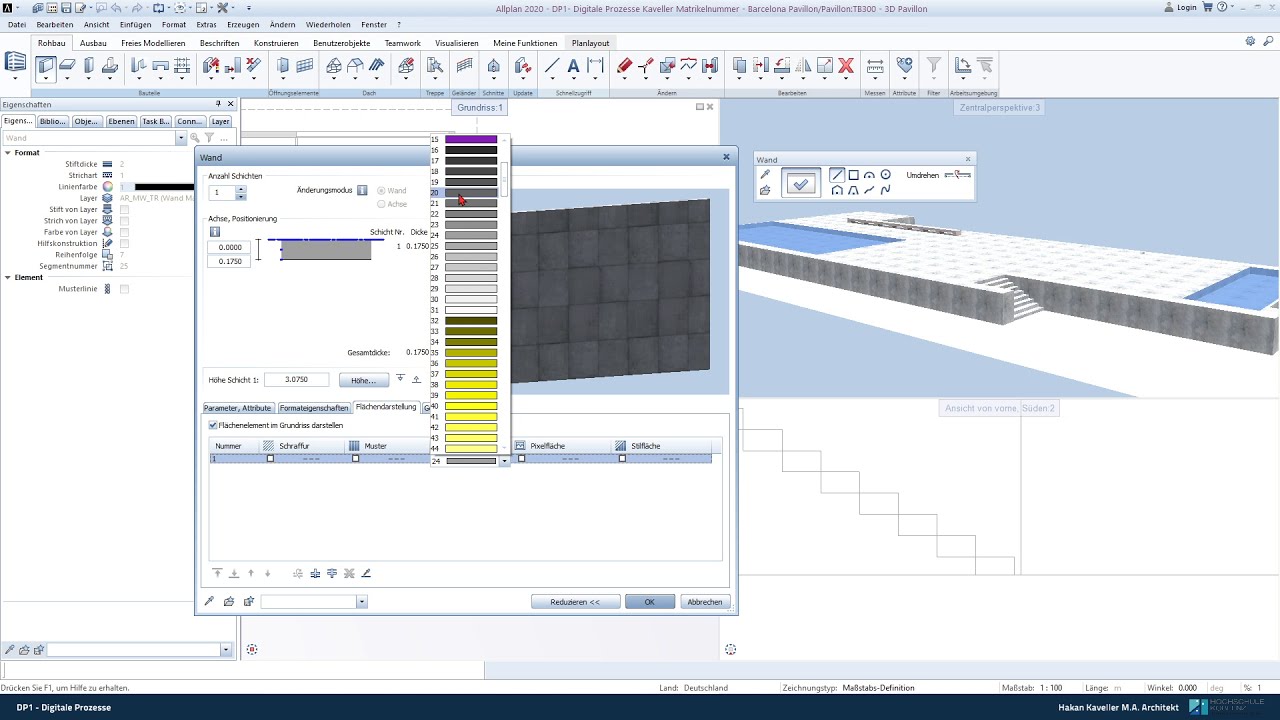Viewport: 1280px width, 720px height.
Task: Open the Wand element dropdown in Eigenschaften
Action: [181, 138]
